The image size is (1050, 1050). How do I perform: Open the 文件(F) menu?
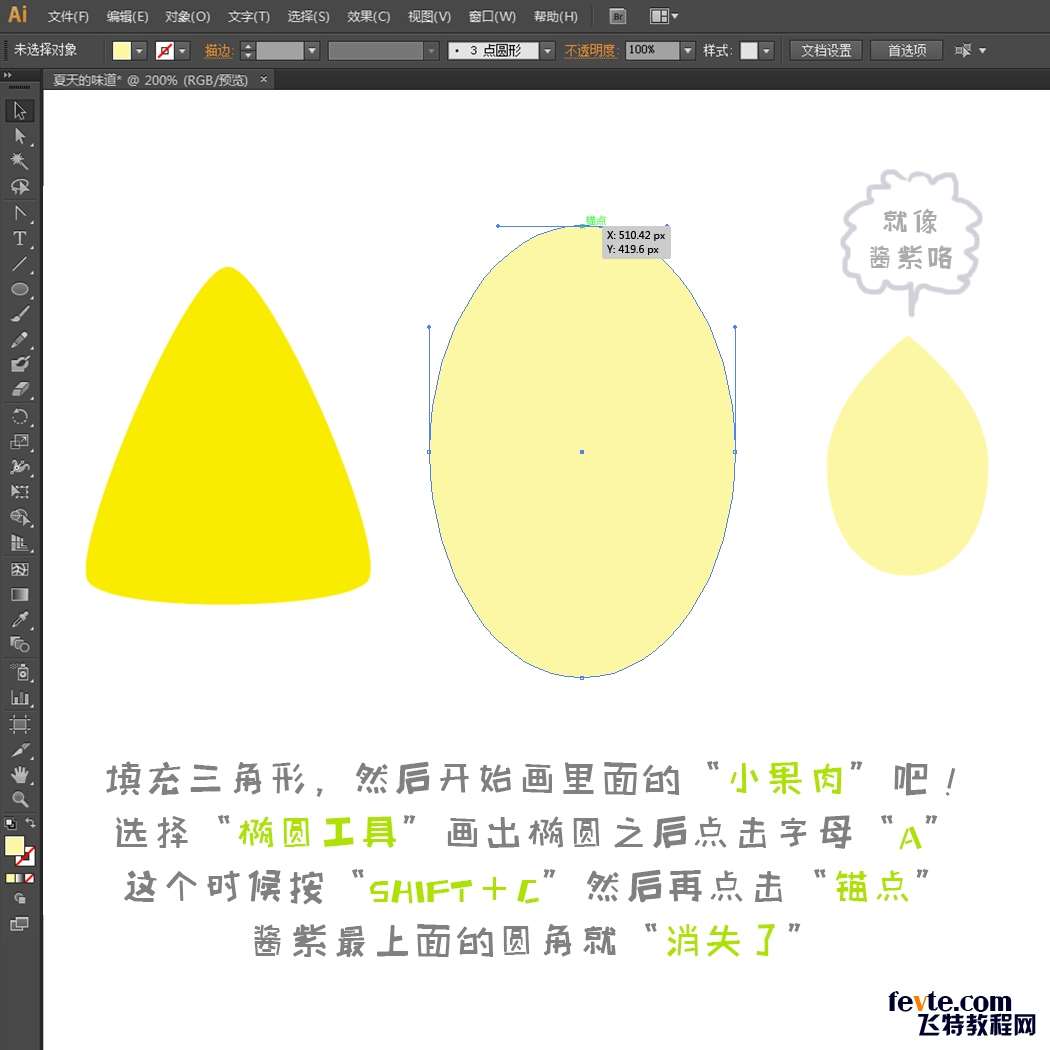[x=68, y=16]
